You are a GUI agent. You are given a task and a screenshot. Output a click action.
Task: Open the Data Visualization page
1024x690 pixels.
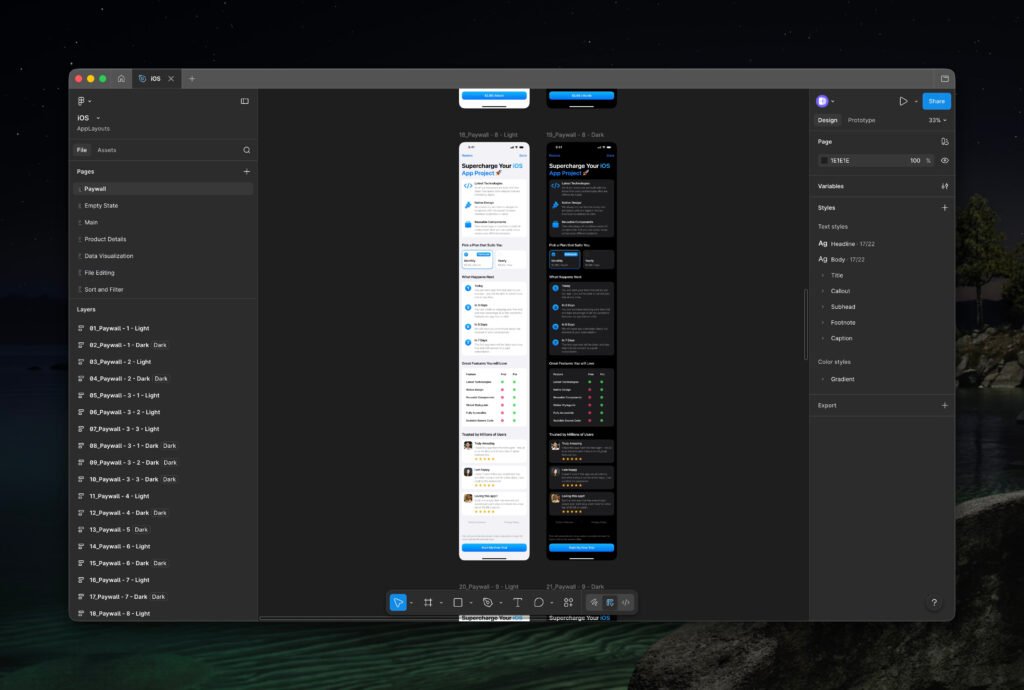(x=163, y=256)
